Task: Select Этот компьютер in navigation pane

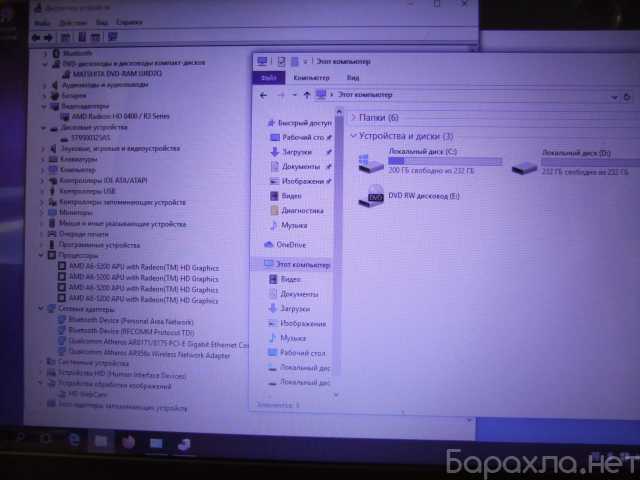Action: click(302, 264)
